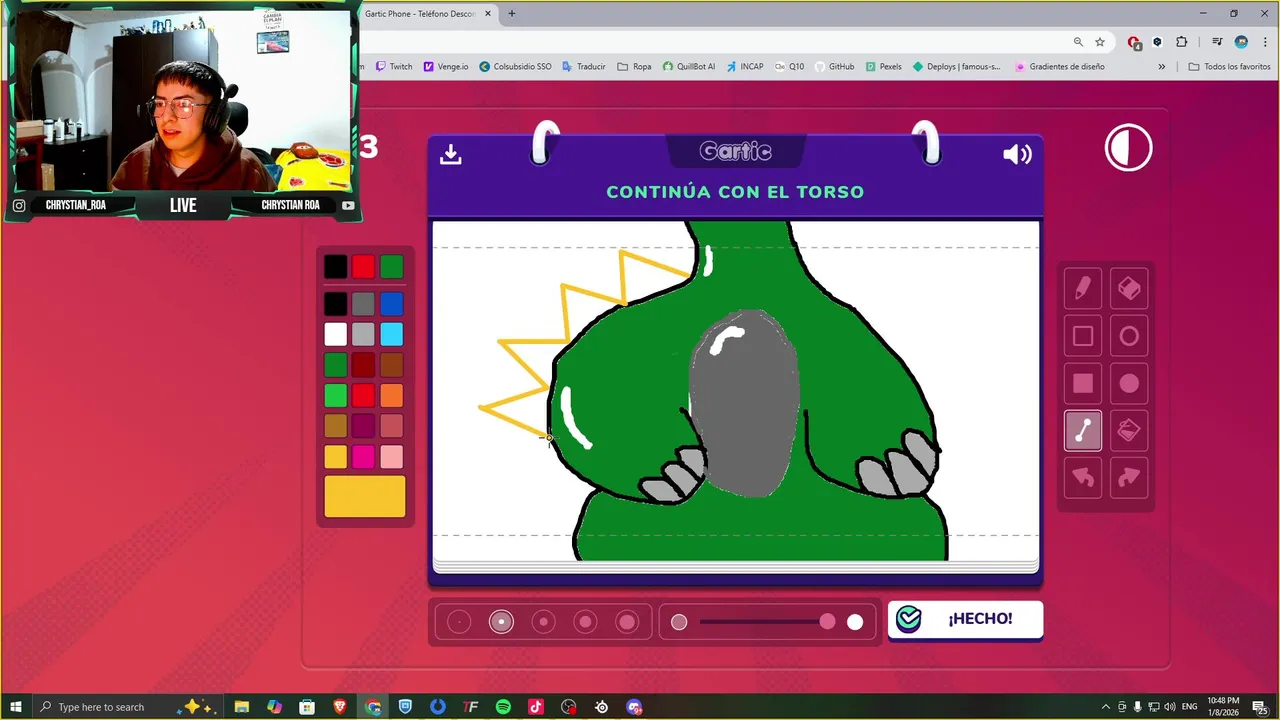Image resolution: width=1280 pixels, height=720 pixels.
Task: Open the Chrome extensions puzzle icon
Action: [1182, 42]
